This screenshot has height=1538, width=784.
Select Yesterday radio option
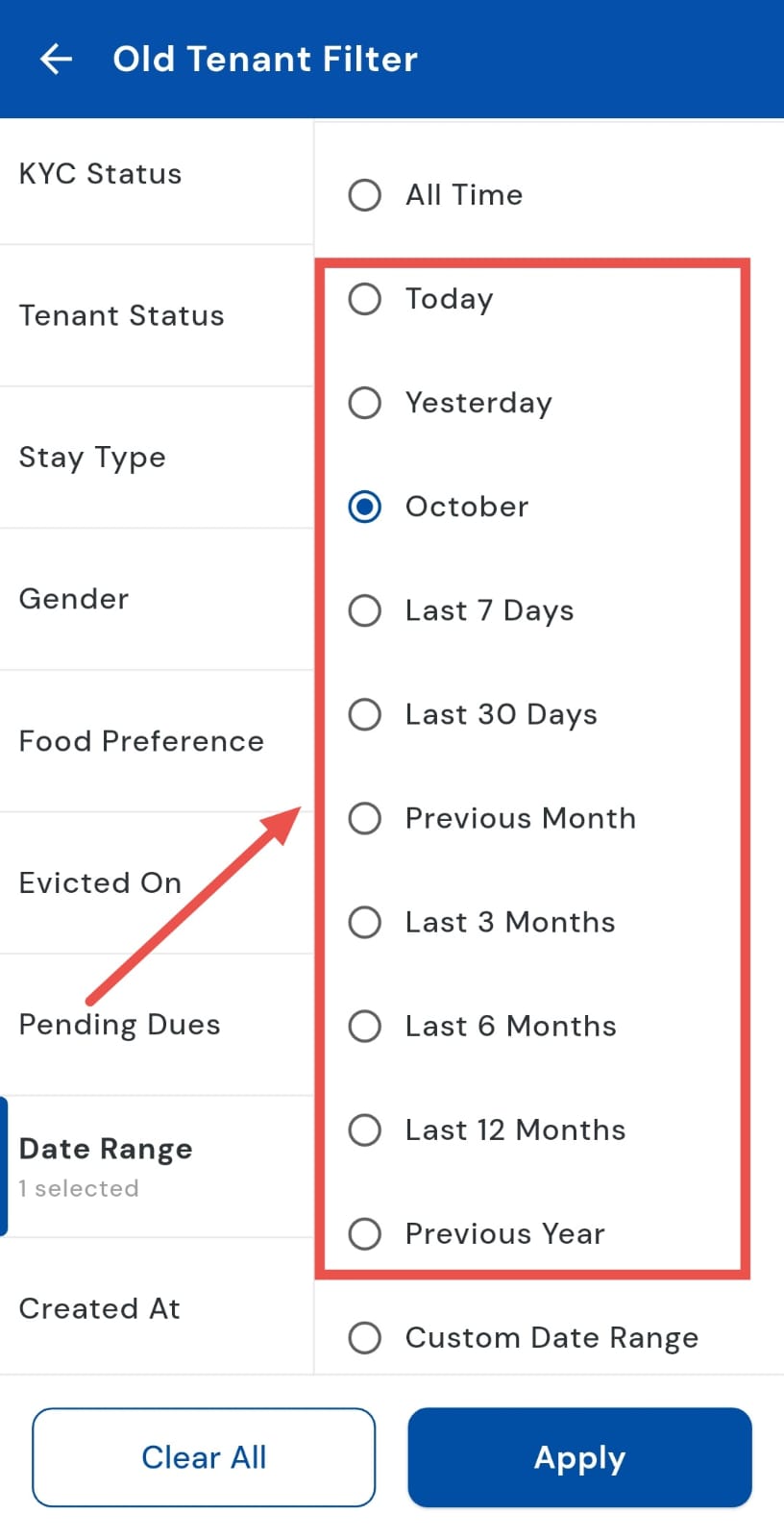click(x=365, y=403)
